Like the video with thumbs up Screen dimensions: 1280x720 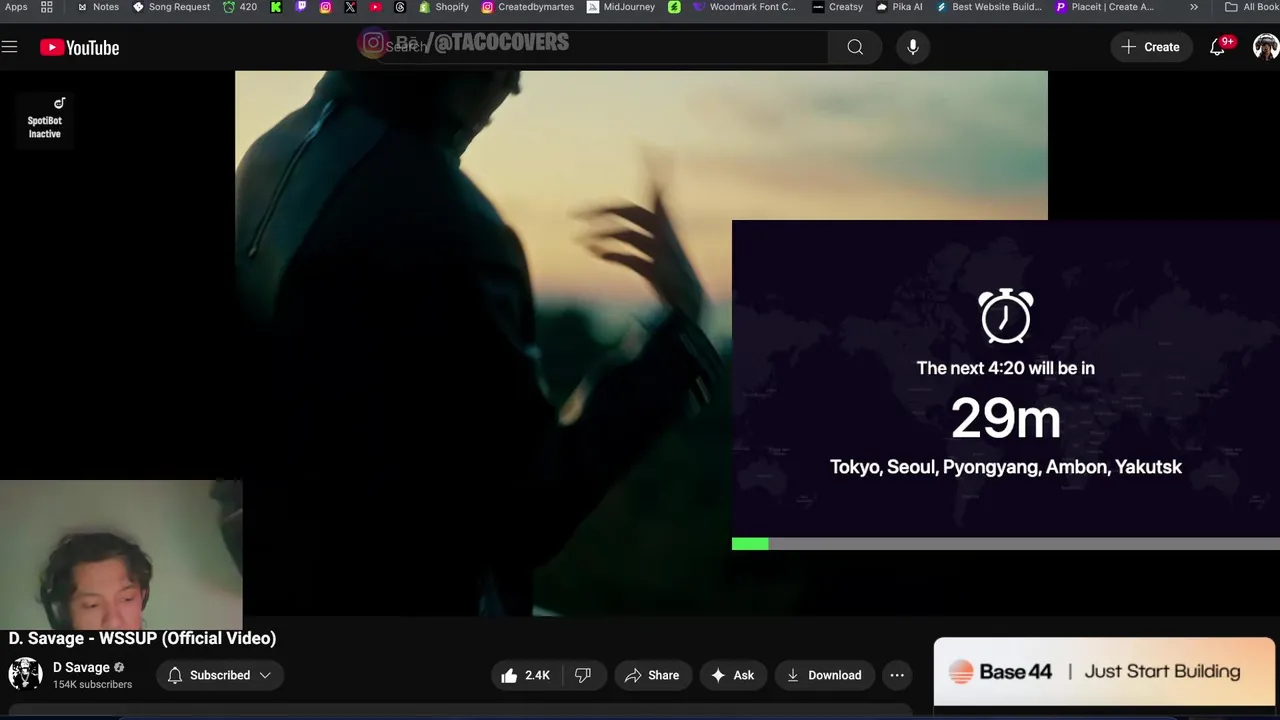point(526,675)
